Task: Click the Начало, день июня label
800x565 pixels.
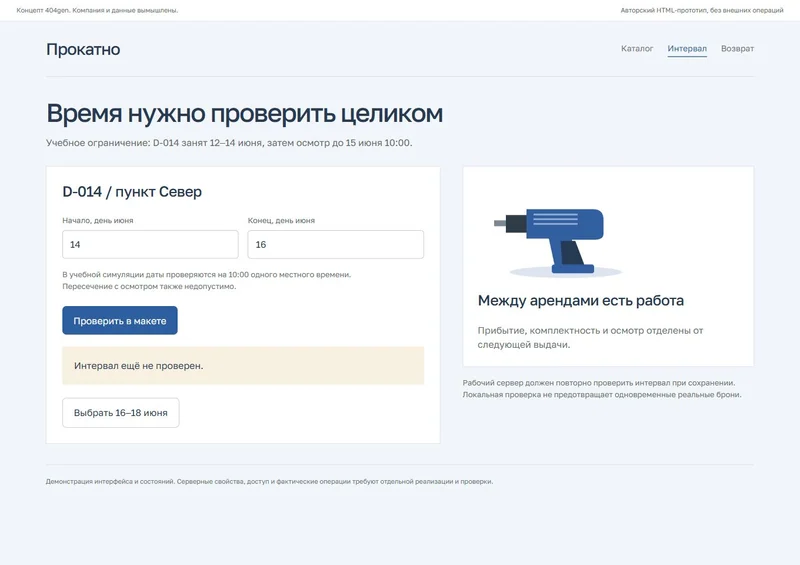Action: pyautogui.click(x=98, y=220)
